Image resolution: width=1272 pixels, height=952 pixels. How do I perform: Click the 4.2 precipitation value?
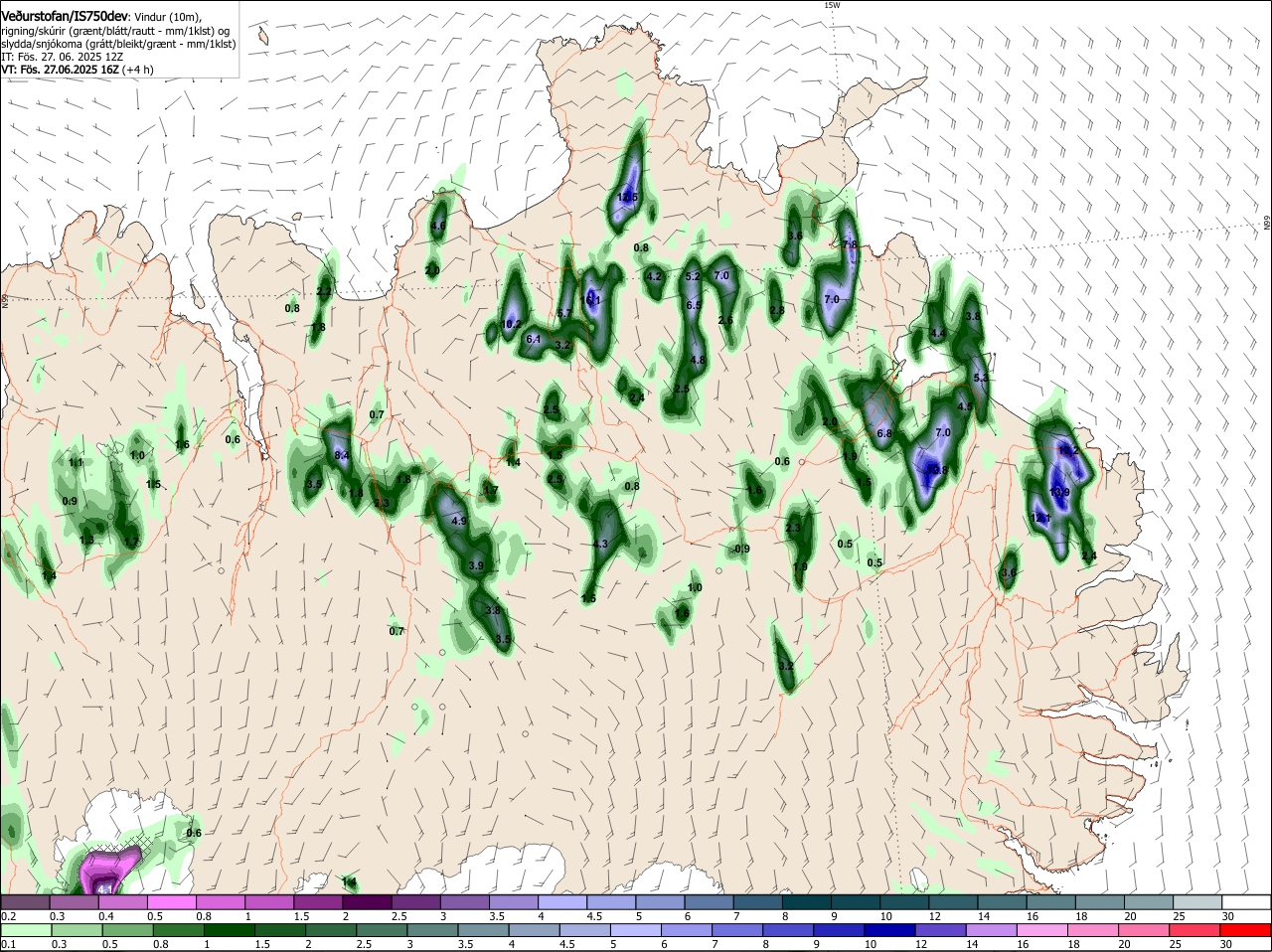654,276
